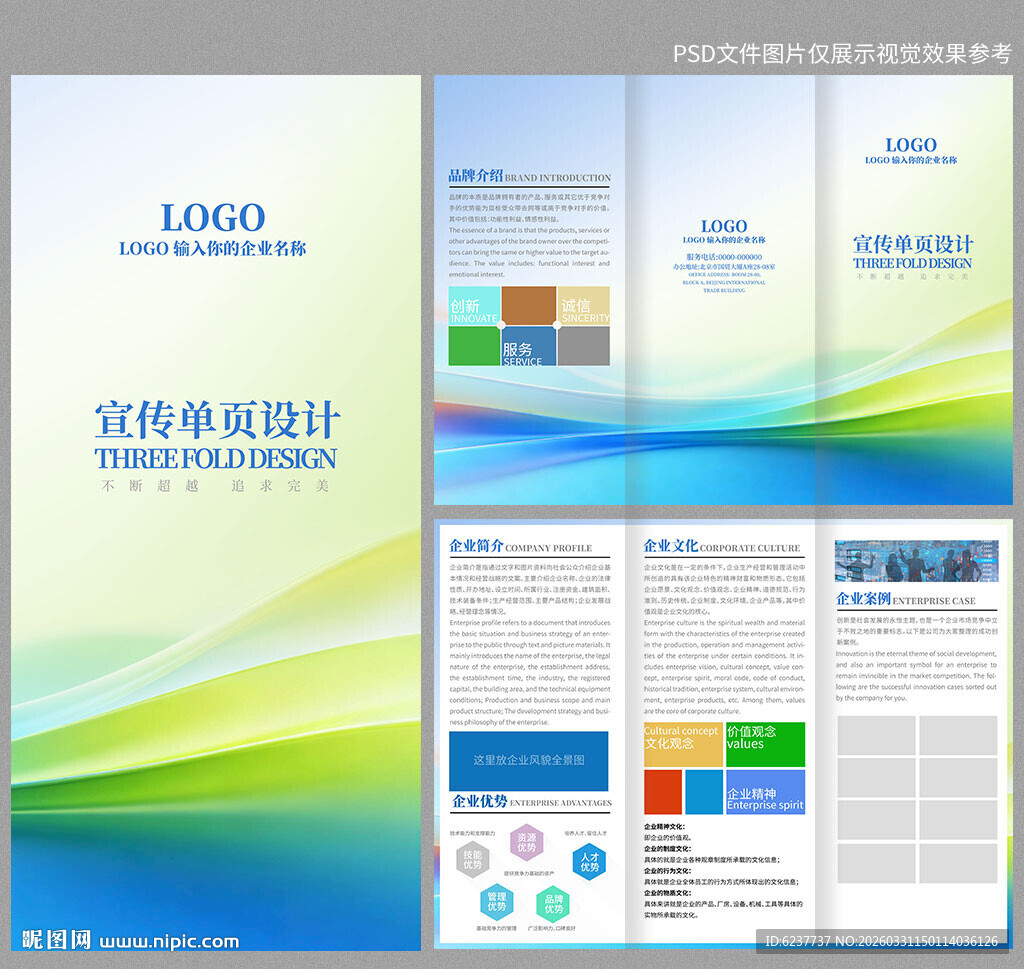Select the gray tile beside SERVICE
1024x969 pixels.
coord(584,346)
